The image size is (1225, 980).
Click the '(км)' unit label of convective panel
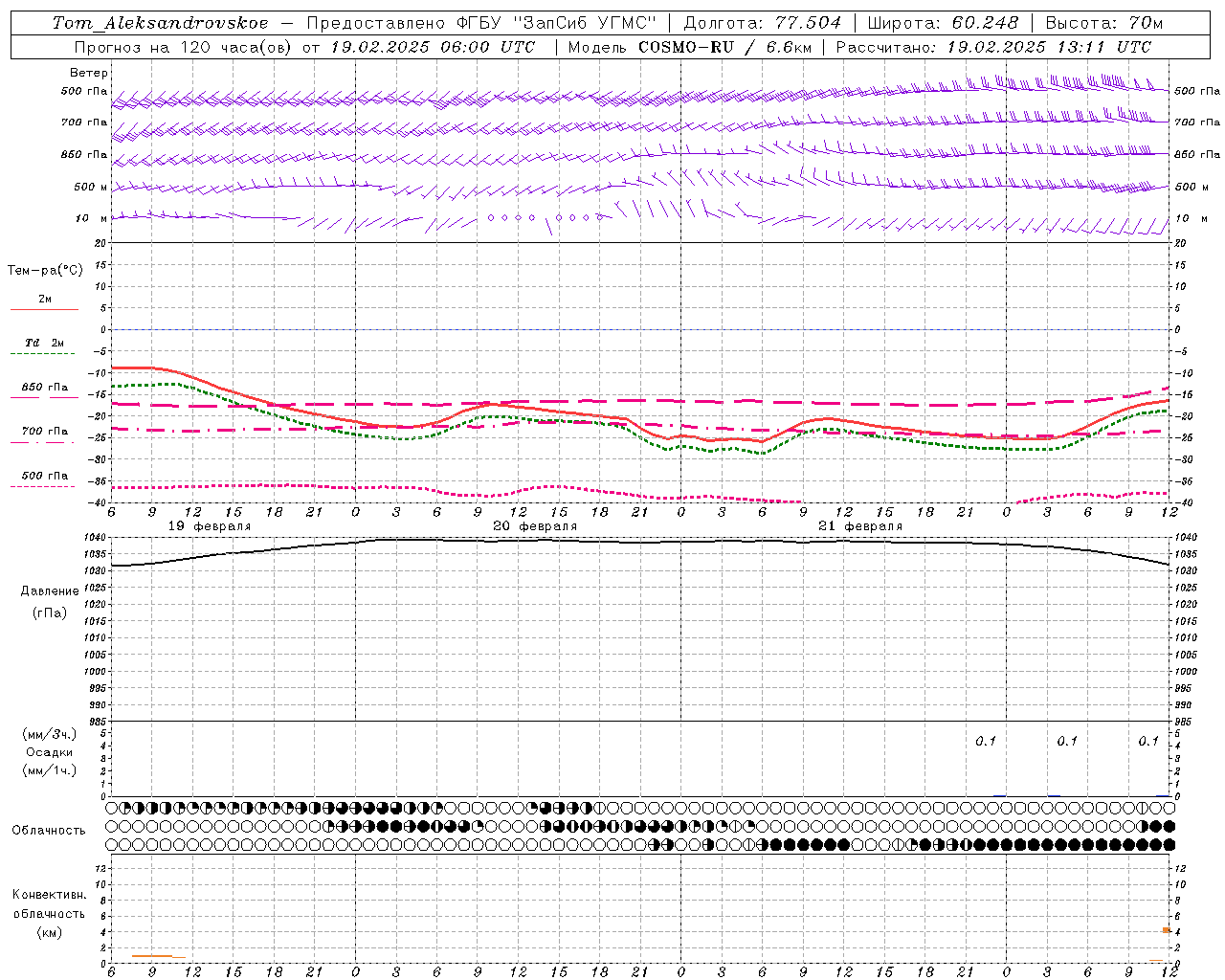(50, 932)
